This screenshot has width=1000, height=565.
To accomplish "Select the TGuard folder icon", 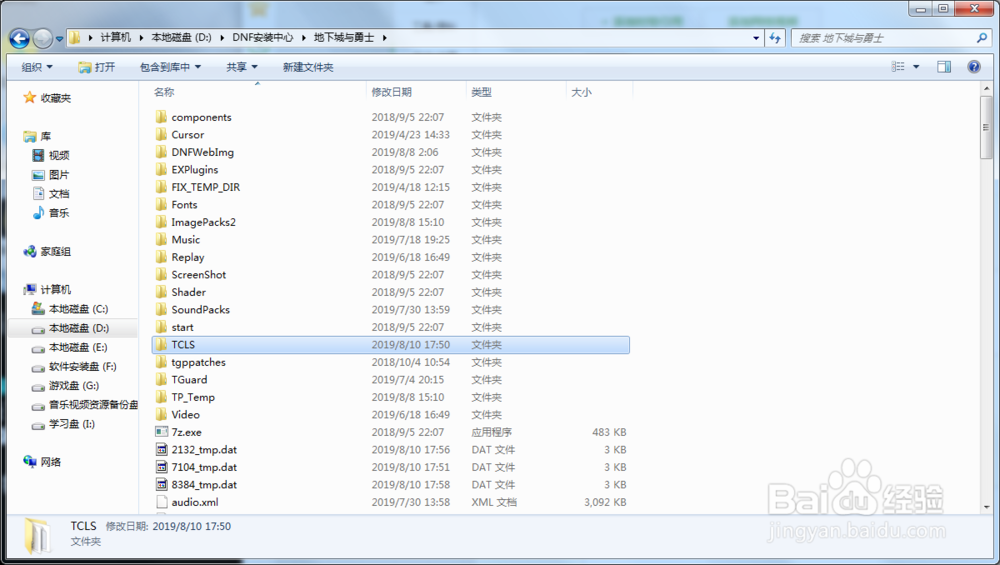I will tap(161, 379).
